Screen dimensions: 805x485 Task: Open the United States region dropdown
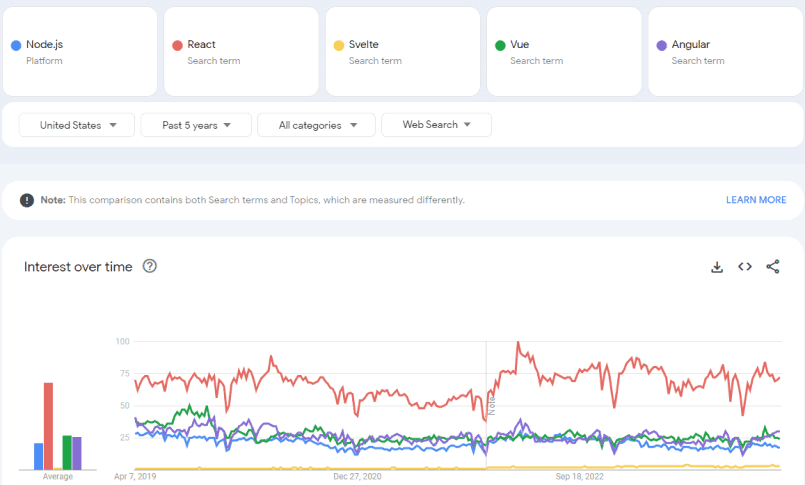[77, 125]
